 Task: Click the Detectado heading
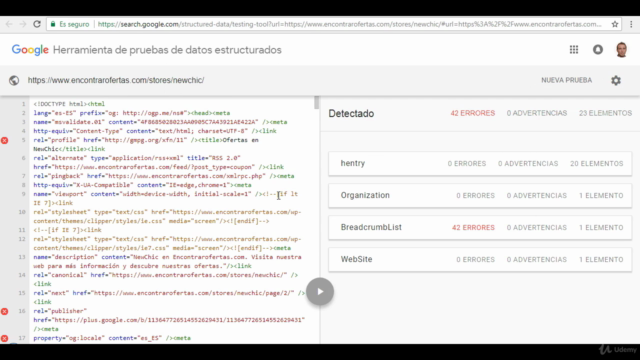point(351,113)
